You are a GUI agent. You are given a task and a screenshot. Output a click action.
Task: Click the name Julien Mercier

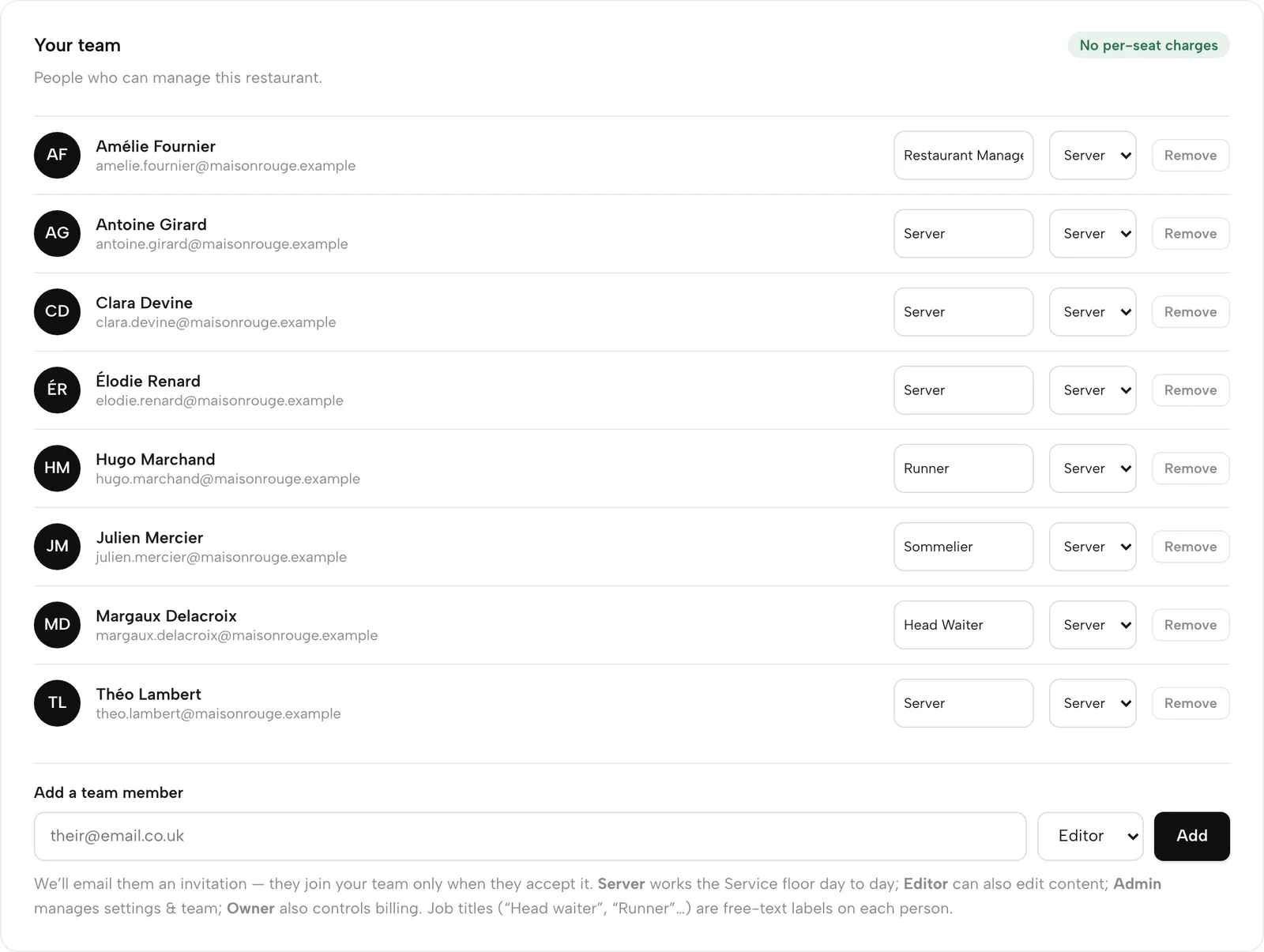[x=149, y=537]
